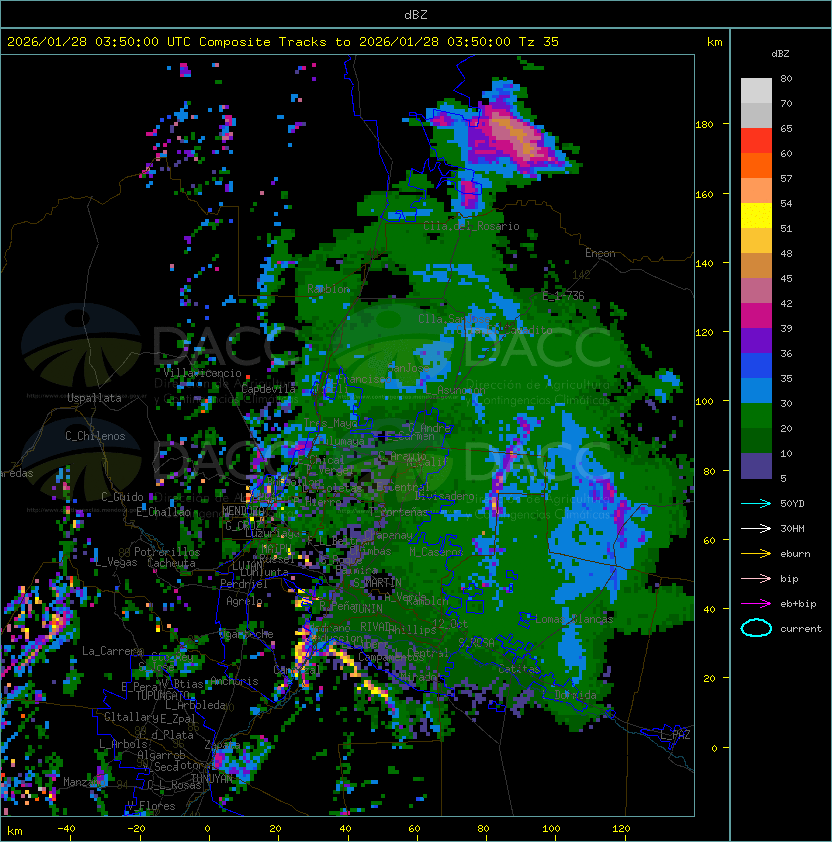
Task: Pick the bright green swatch between 30 and 20
Action: click(756, 415)
